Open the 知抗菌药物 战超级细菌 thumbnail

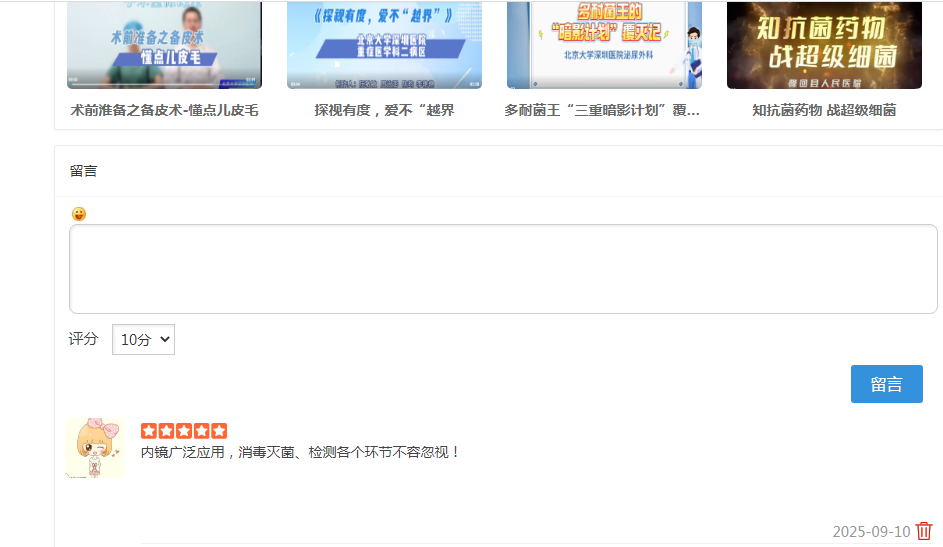click(x=825, y=45)
